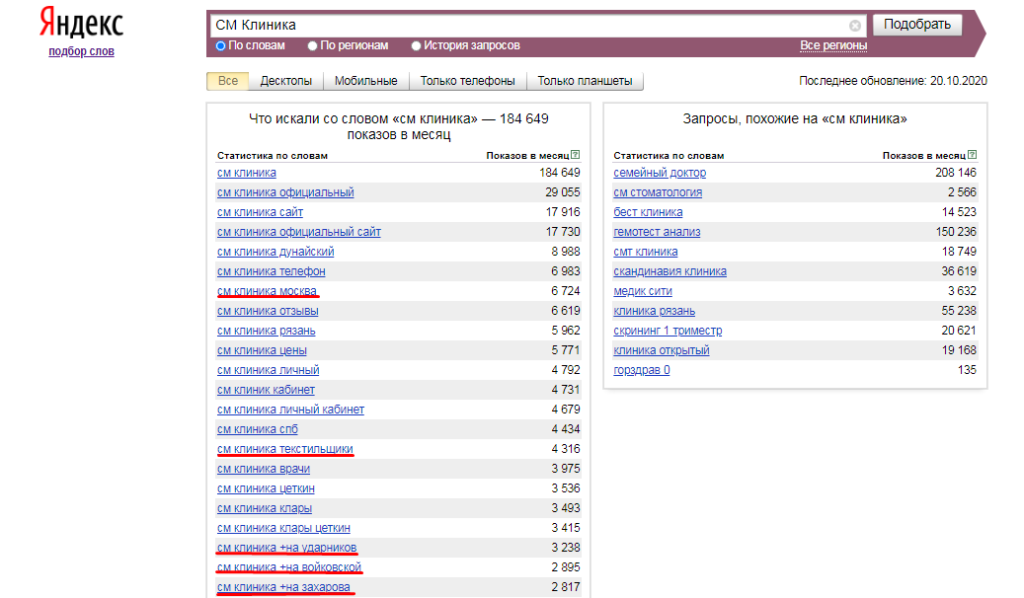Open клиника открытый similar query
Screen dimensions: 1024x598
[x=662, y=350]
